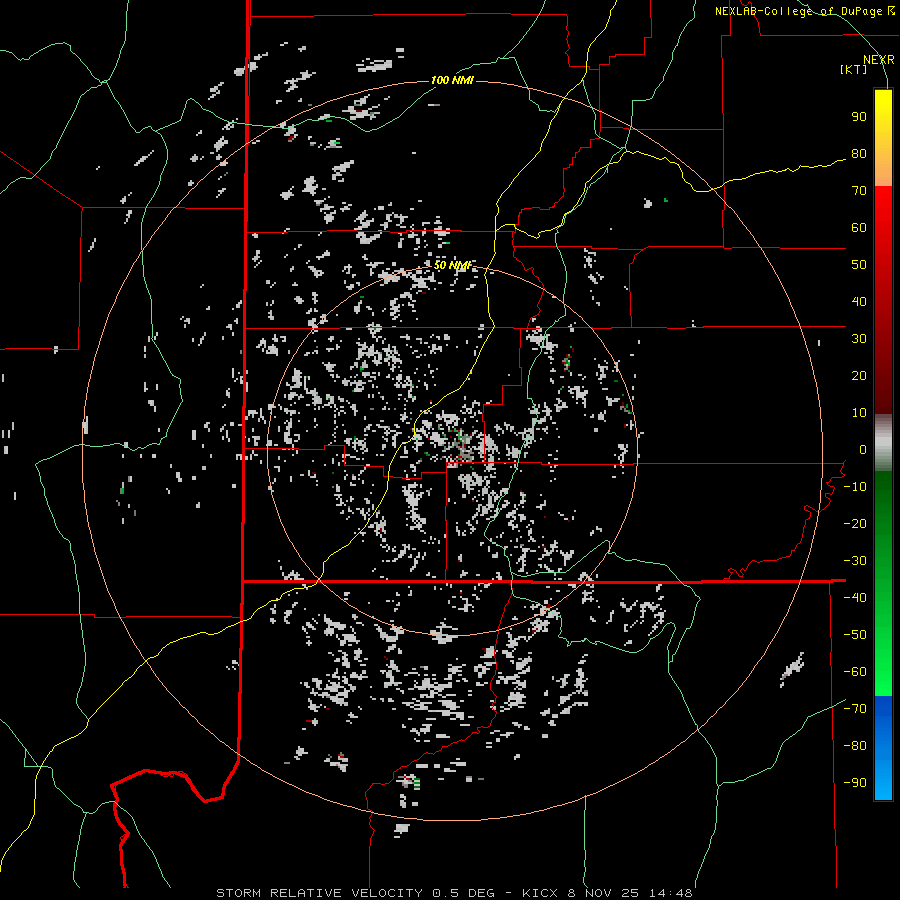Click the [KT] units label
The height and width of the screenshot is (900, 900).
coord(853,69)
